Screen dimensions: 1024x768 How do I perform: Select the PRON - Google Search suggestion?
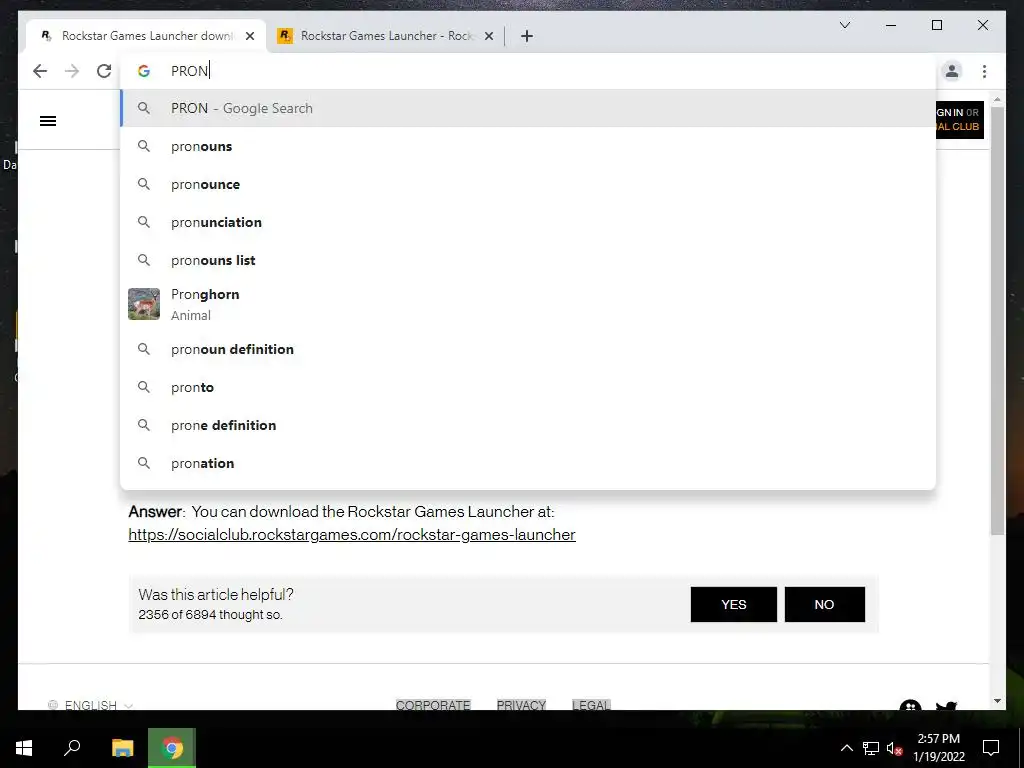(528, 108)
